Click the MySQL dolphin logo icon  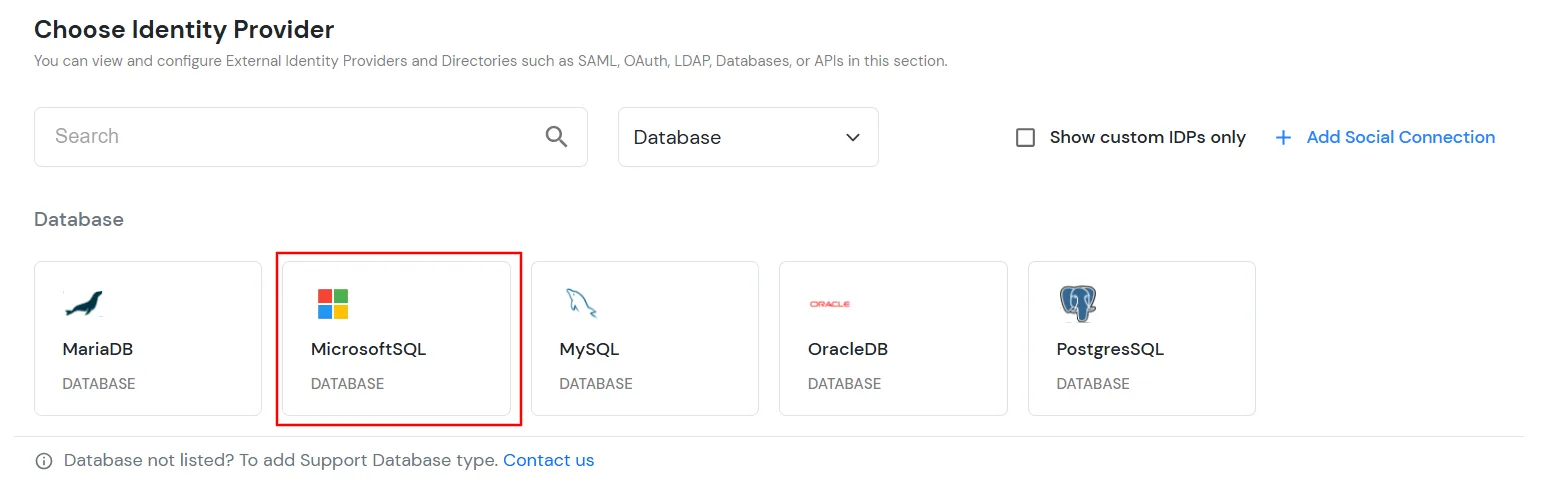tap(581, 303)
